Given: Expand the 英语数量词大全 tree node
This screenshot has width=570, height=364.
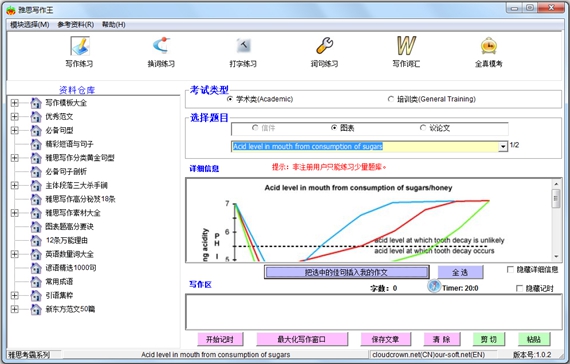Looking at the screenshot, I should coord(15,254).
